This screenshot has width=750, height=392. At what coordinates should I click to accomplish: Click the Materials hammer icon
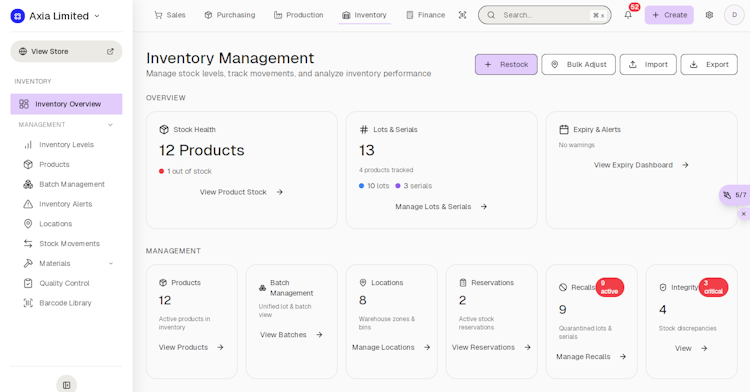[28, 263]
